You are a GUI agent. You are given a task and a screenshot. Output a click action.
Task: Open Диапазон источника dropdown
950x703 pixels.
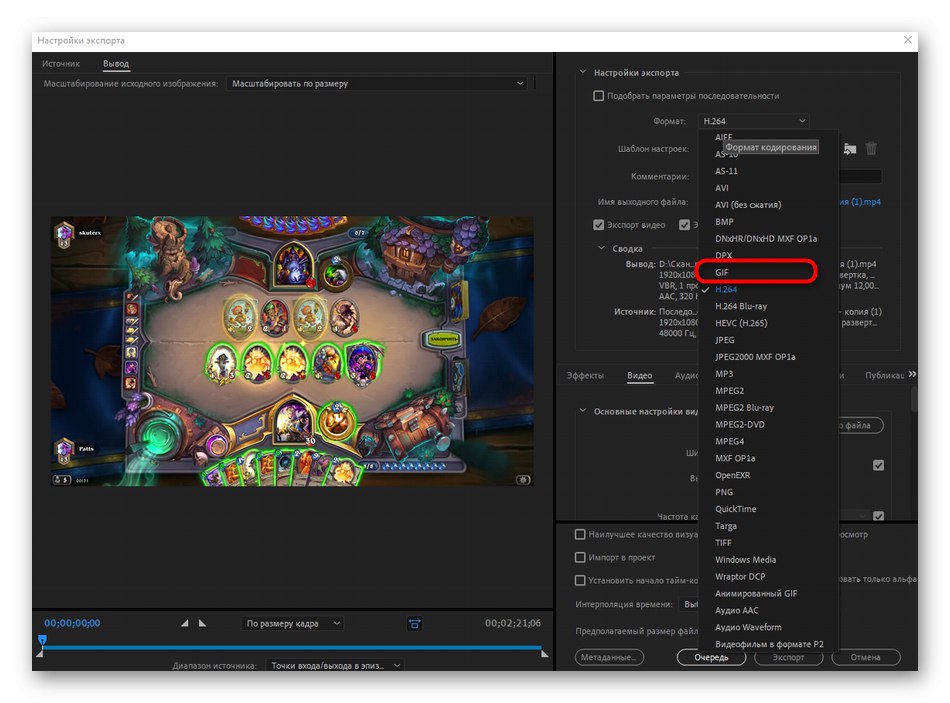(x=335, y=665)
